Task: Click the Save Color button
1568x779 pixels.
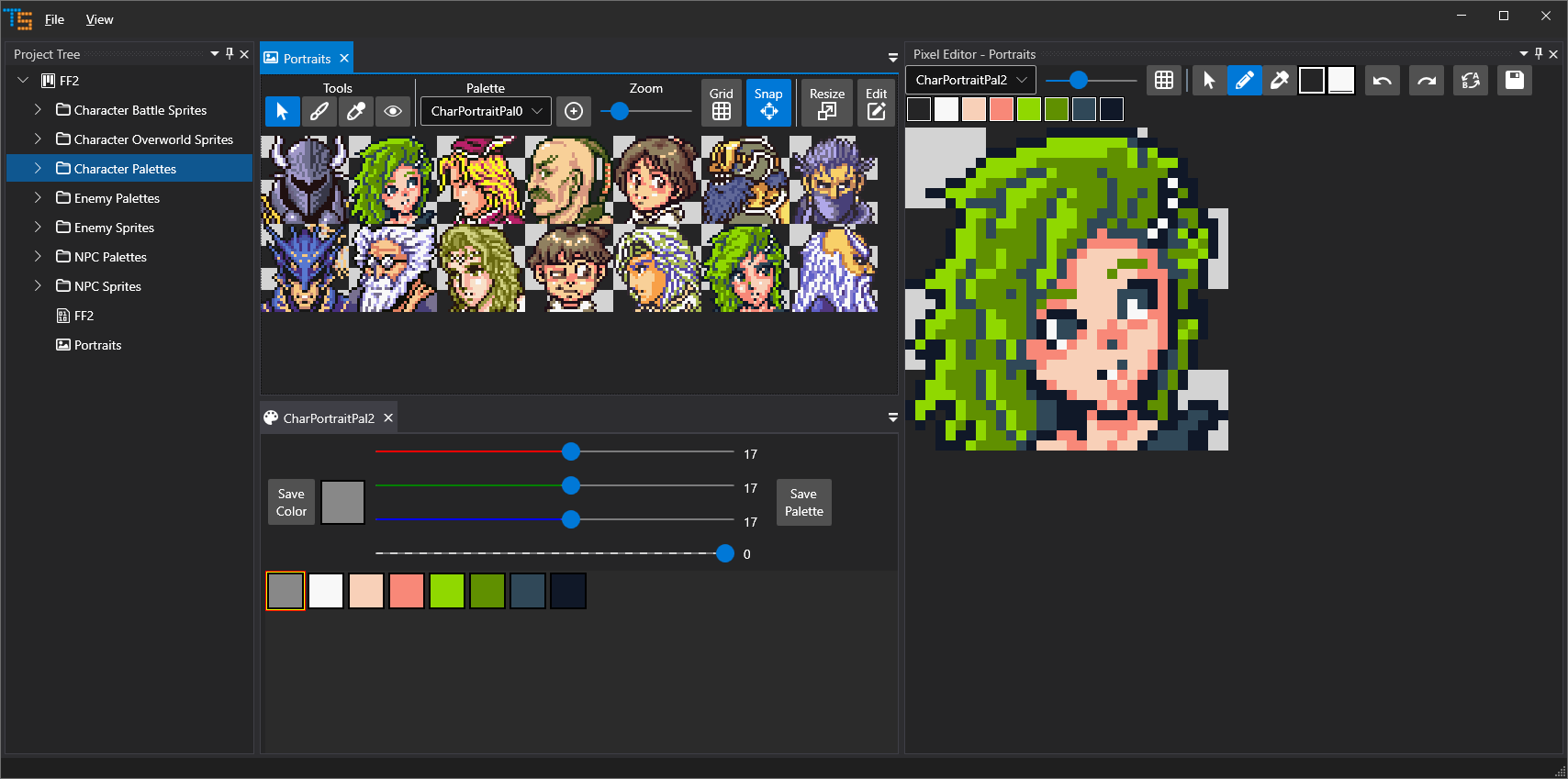Action: point(291,502)
